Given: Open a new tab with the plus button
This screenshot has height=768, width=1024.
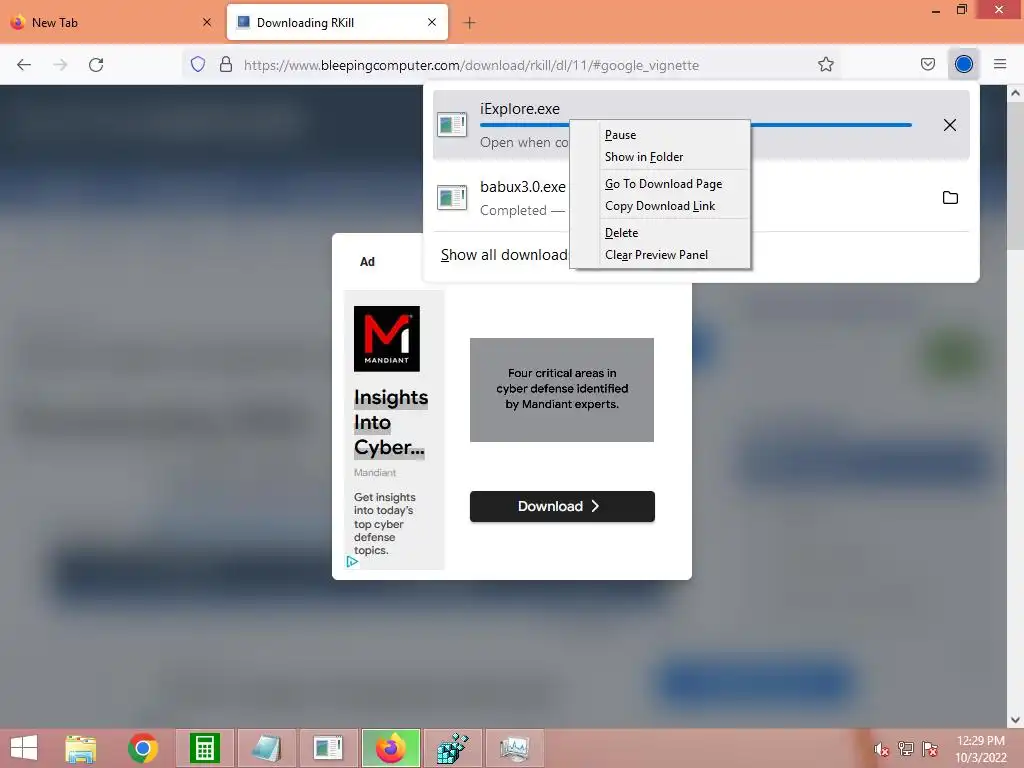Looking at the screenshot, I should coord(469,23).
